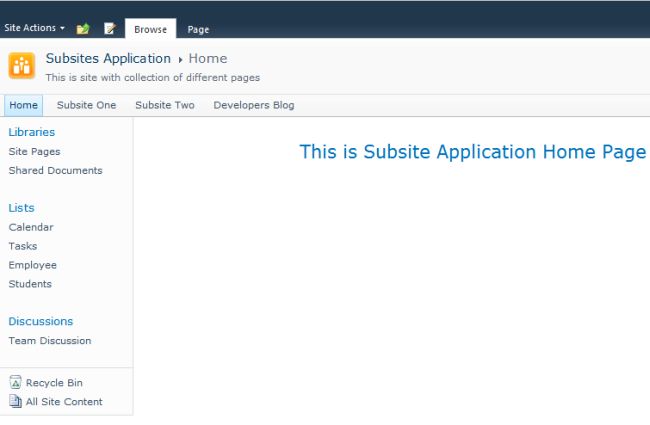This screenshot has height=425, width=650.
Task: Click the Home breadcrumb title
Action: [208, 58]
